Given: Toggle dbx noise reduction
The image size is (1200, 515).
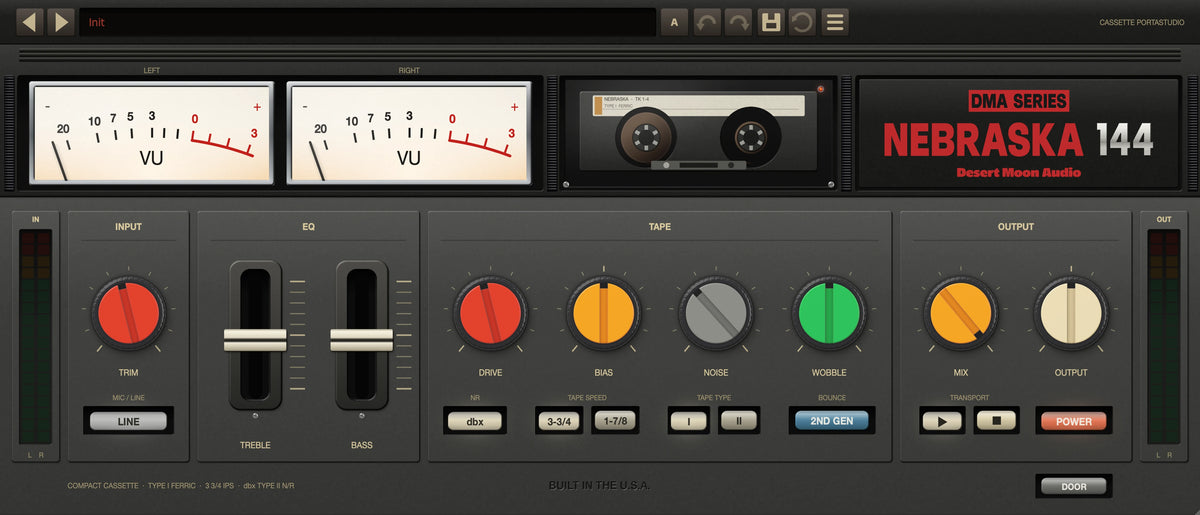Looking at the screenshot, I should [475, 421].
